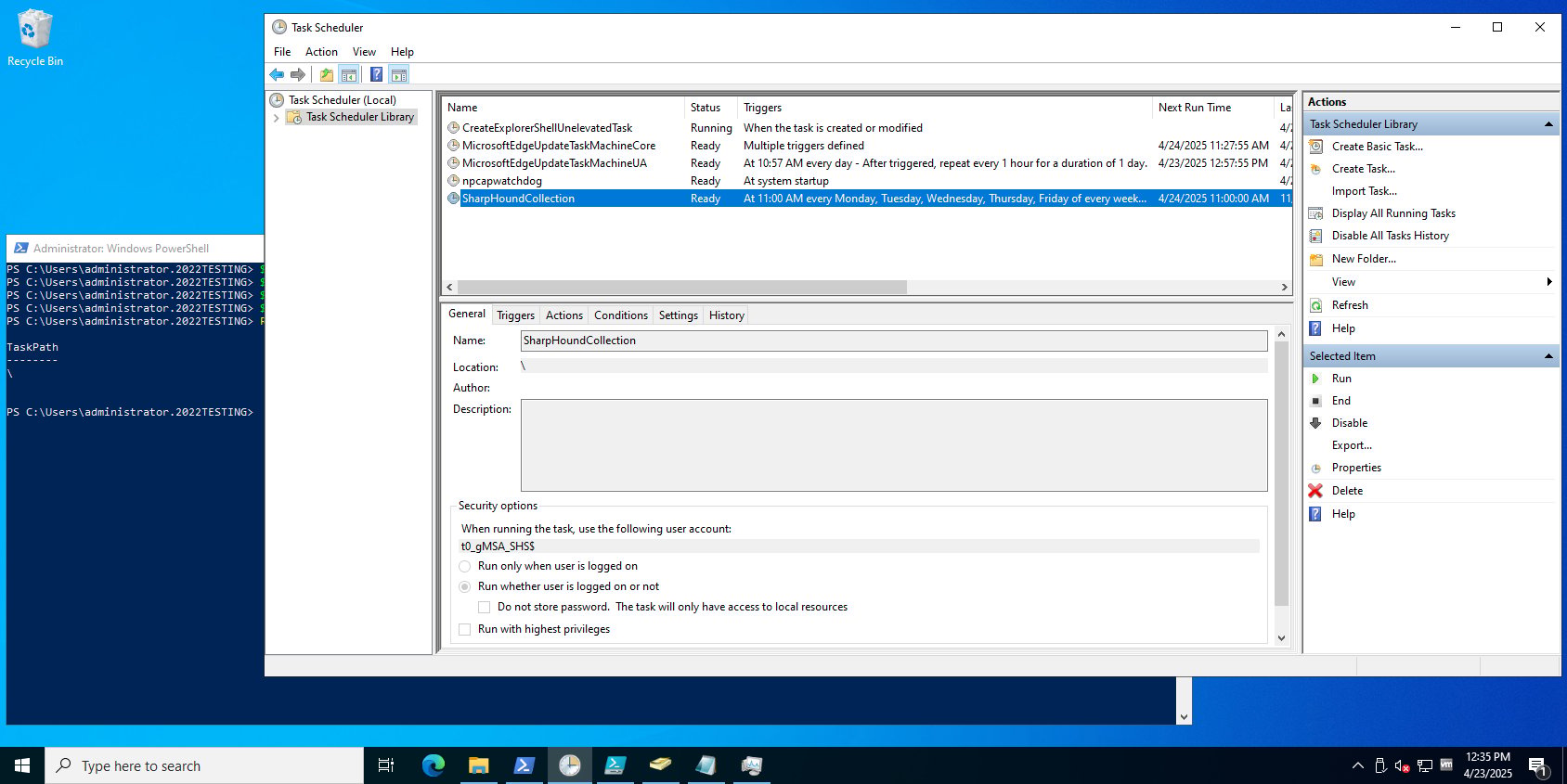Click the down arrow of details pane scrollbar
Image resolution: width=1567 pixels, height=784 pixels.
(x=1282, y=637)
